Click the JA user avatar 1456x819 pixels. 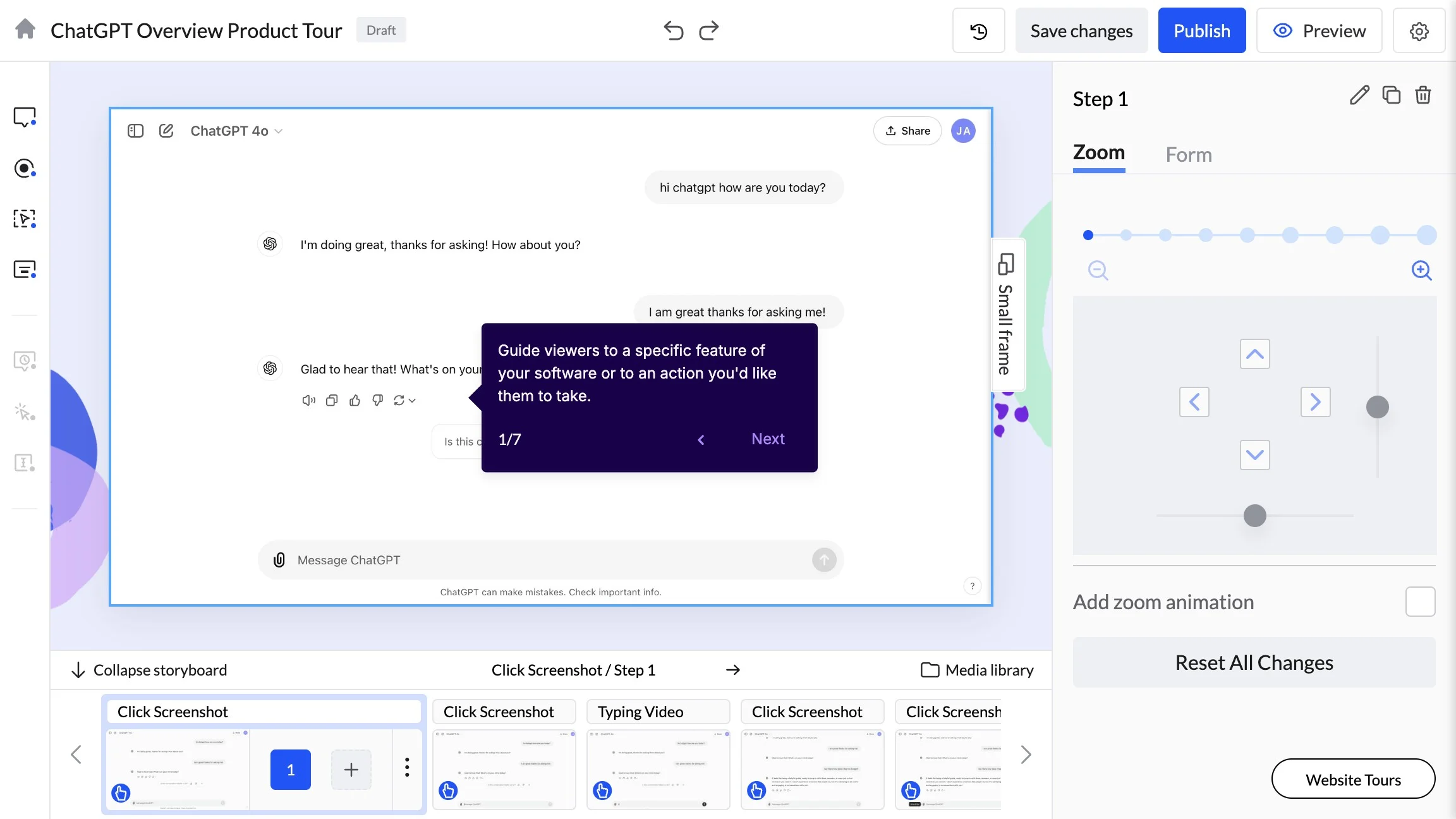[963, 131]
